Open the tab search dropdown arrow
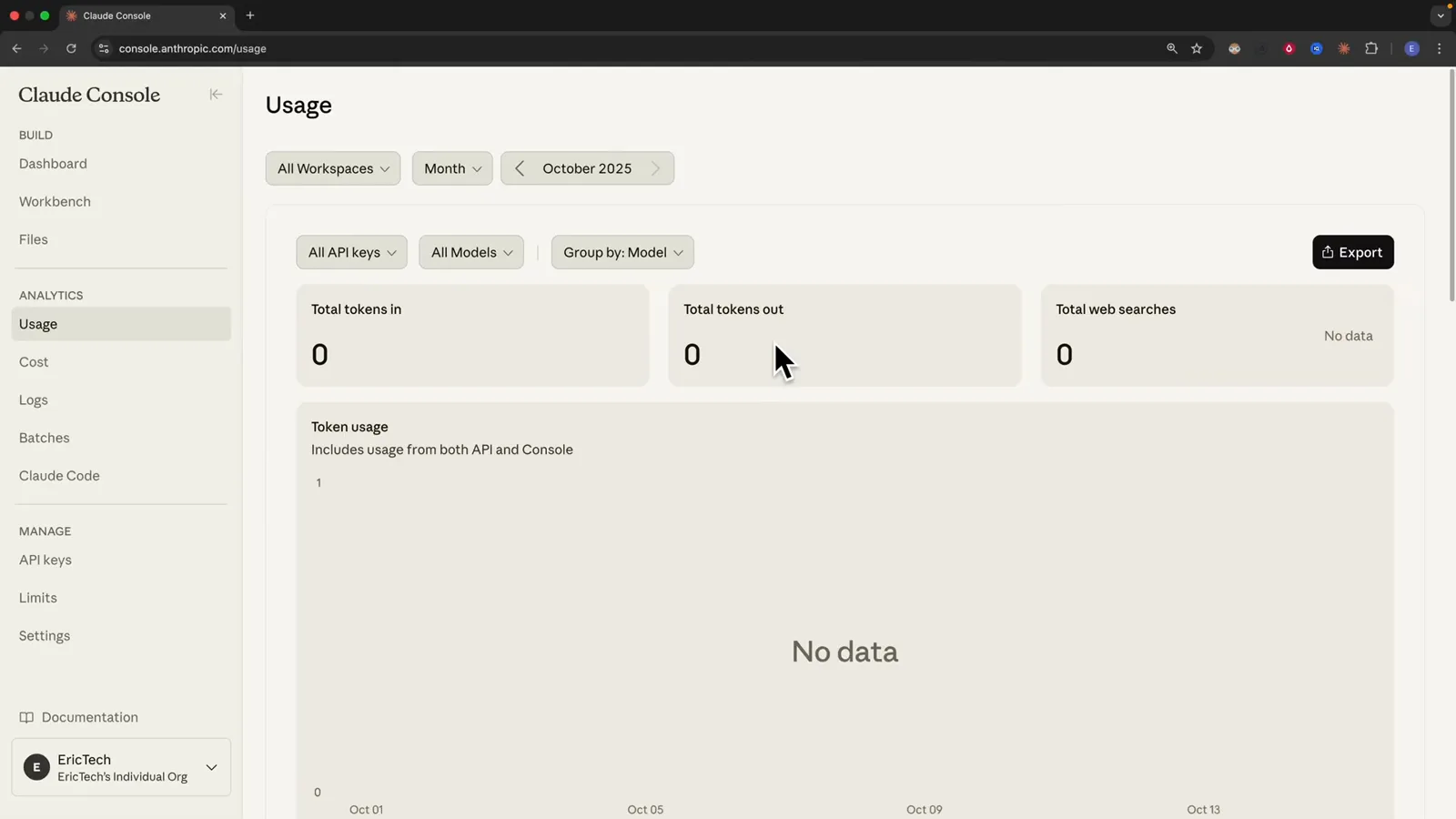Screen dimensions: 1456x819 click(x=1440, y=15)
